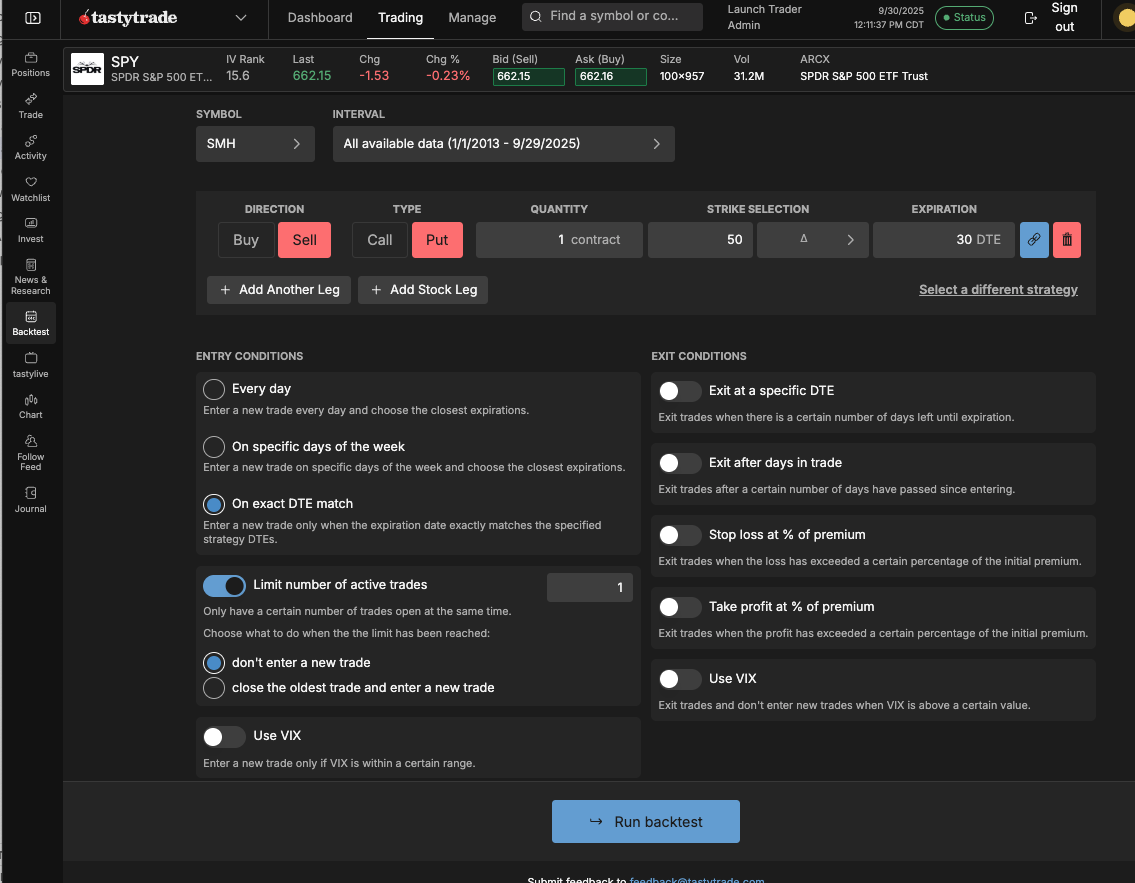This screenshot has width=1135, height=883.
Task: Click Select a different strategy link
Action: pos(998,290)
